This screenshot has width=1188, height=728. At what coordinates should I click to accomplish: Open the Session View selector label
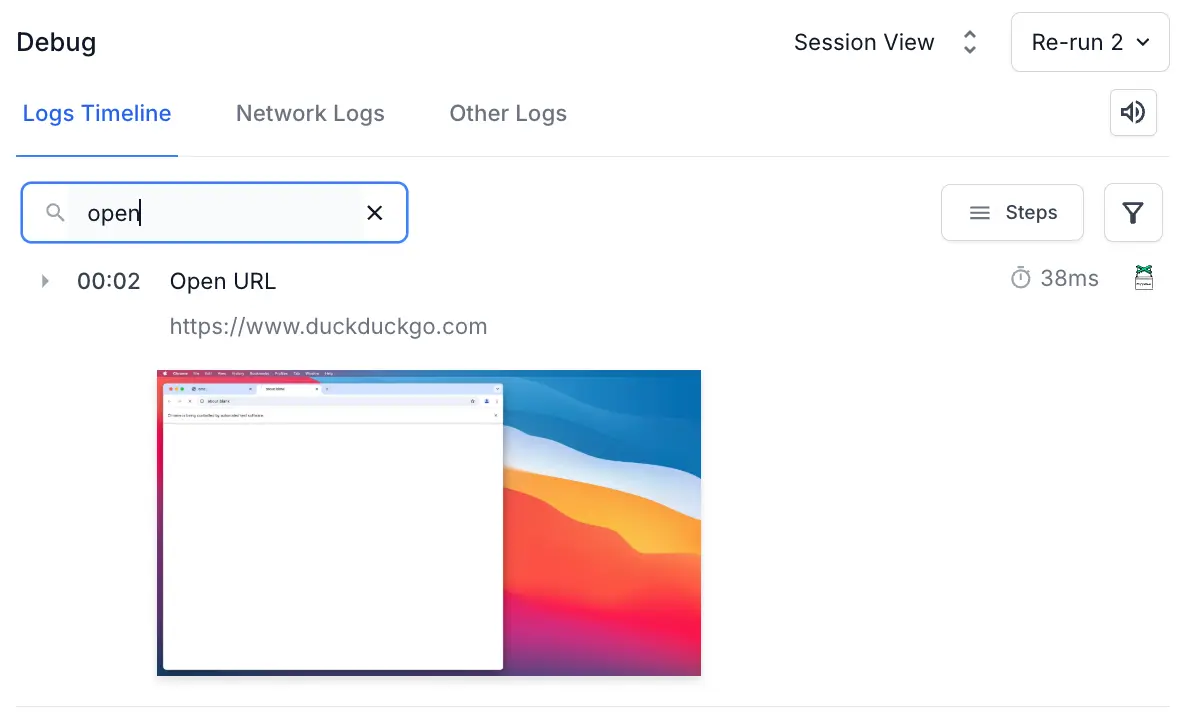864,42
